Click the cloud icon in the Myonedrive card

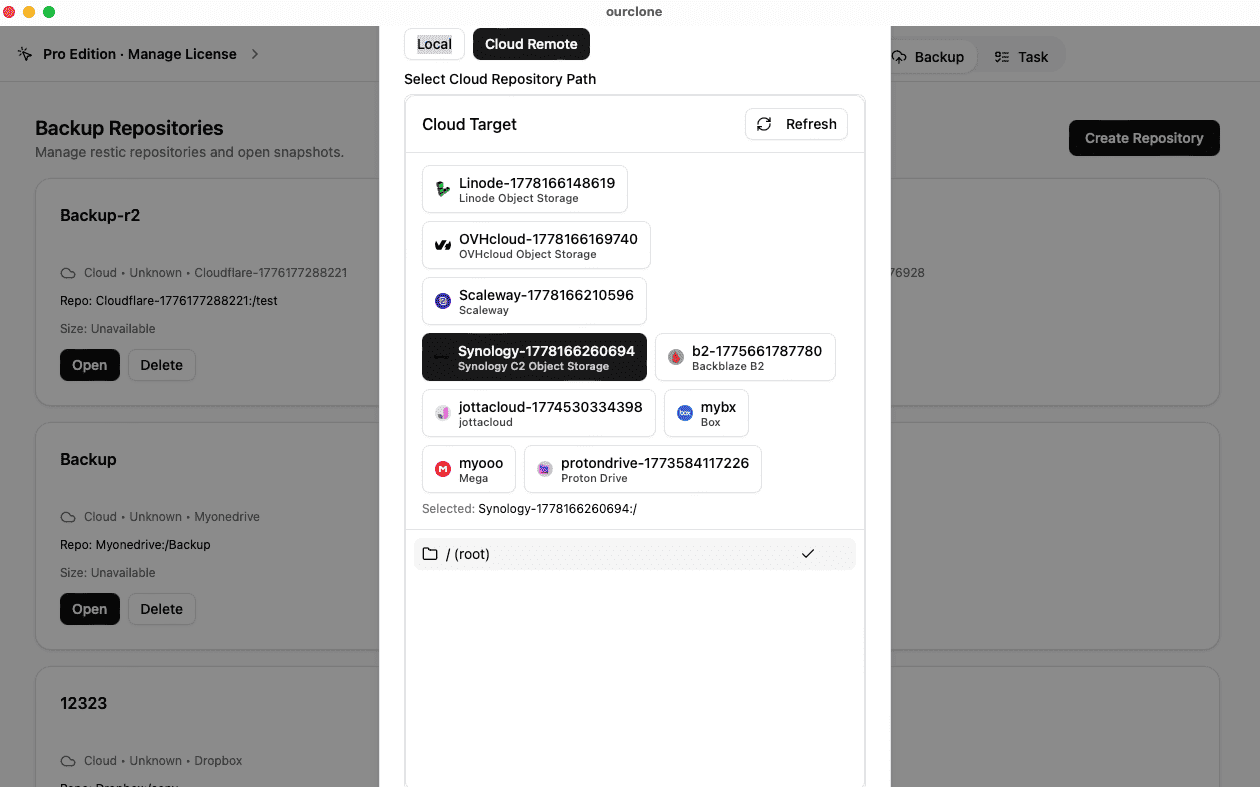pyautogui.click(x=68, y=517)
